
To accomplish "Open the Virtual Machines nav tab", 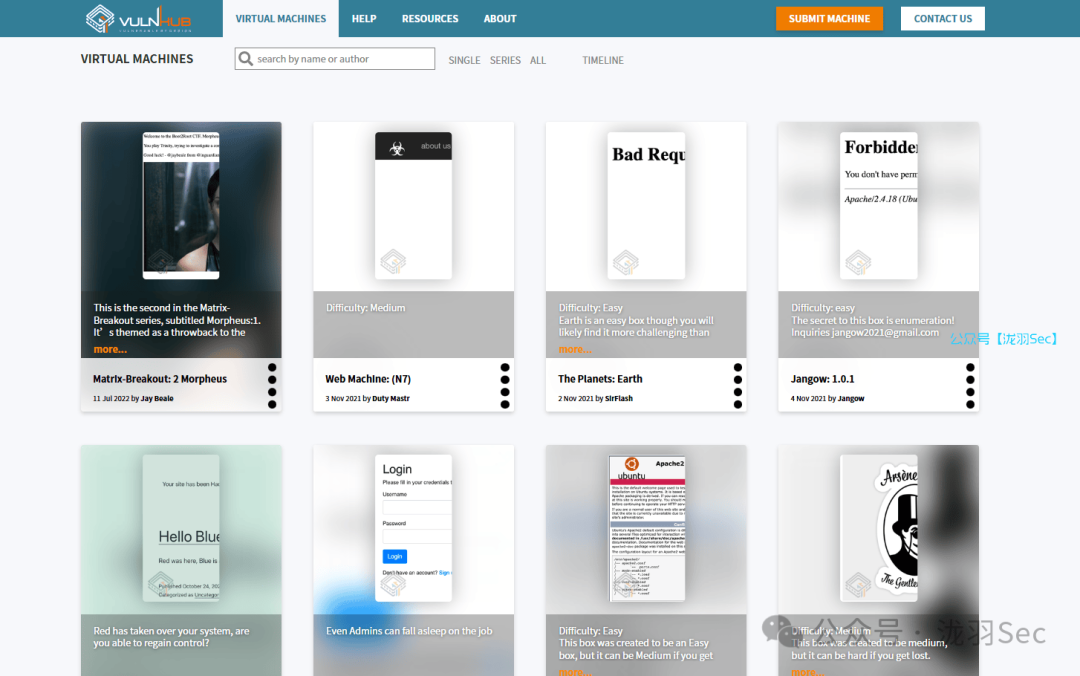I will click(x=280, y=19).
